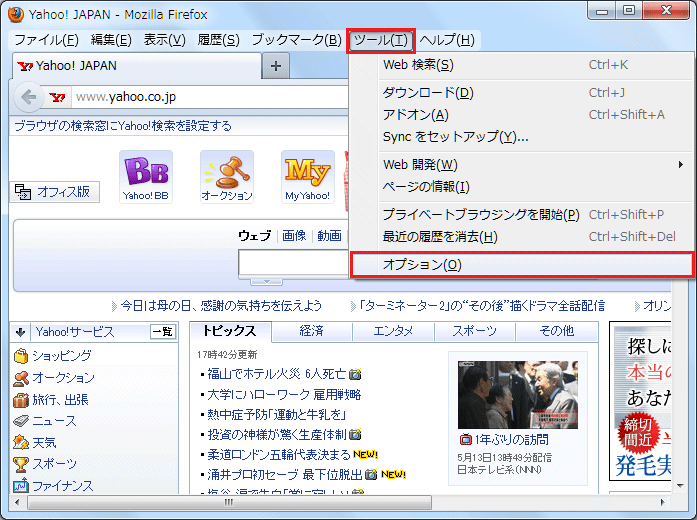This screenshot has width=697, height=520.
Task: Switch to the Yahoo! JAPAN browser tab
Action: (137, 66)
